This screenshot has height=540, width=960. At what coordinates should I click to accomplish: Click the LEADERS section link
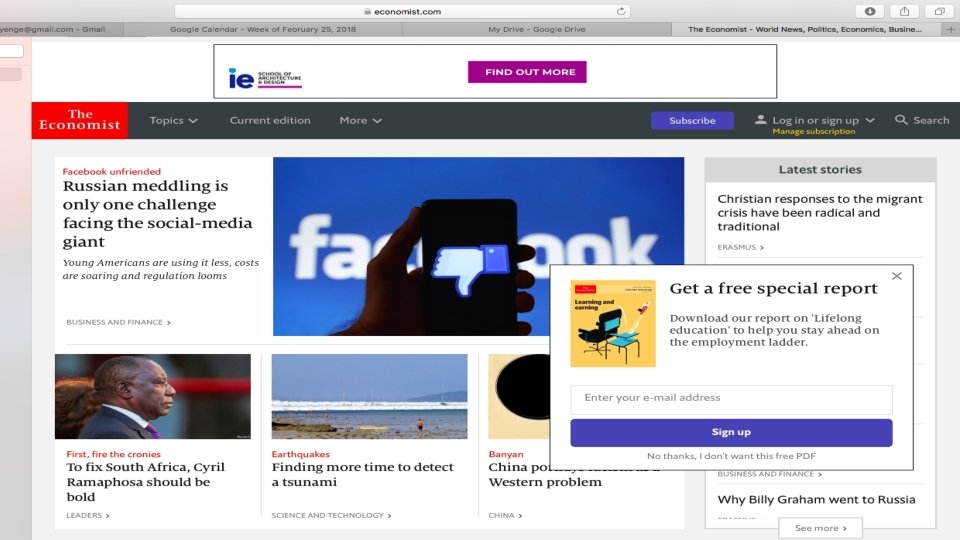pyautogui.click(x=88, y=516)
